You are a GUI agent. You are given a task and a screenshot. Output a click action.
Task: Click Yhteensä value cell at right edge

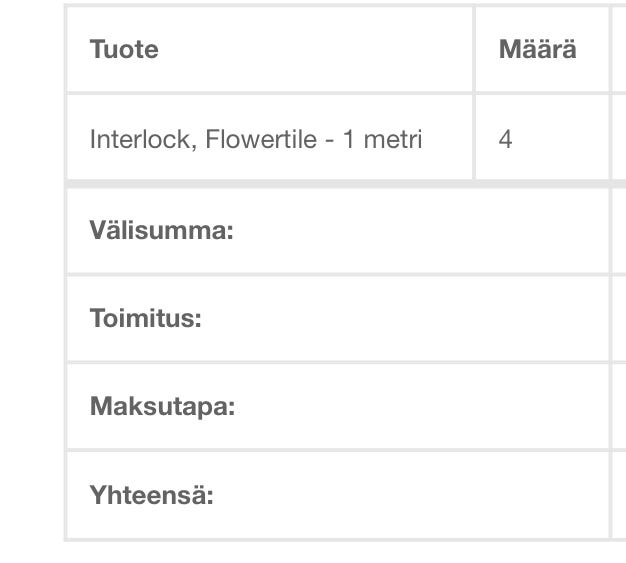point(619,495)
